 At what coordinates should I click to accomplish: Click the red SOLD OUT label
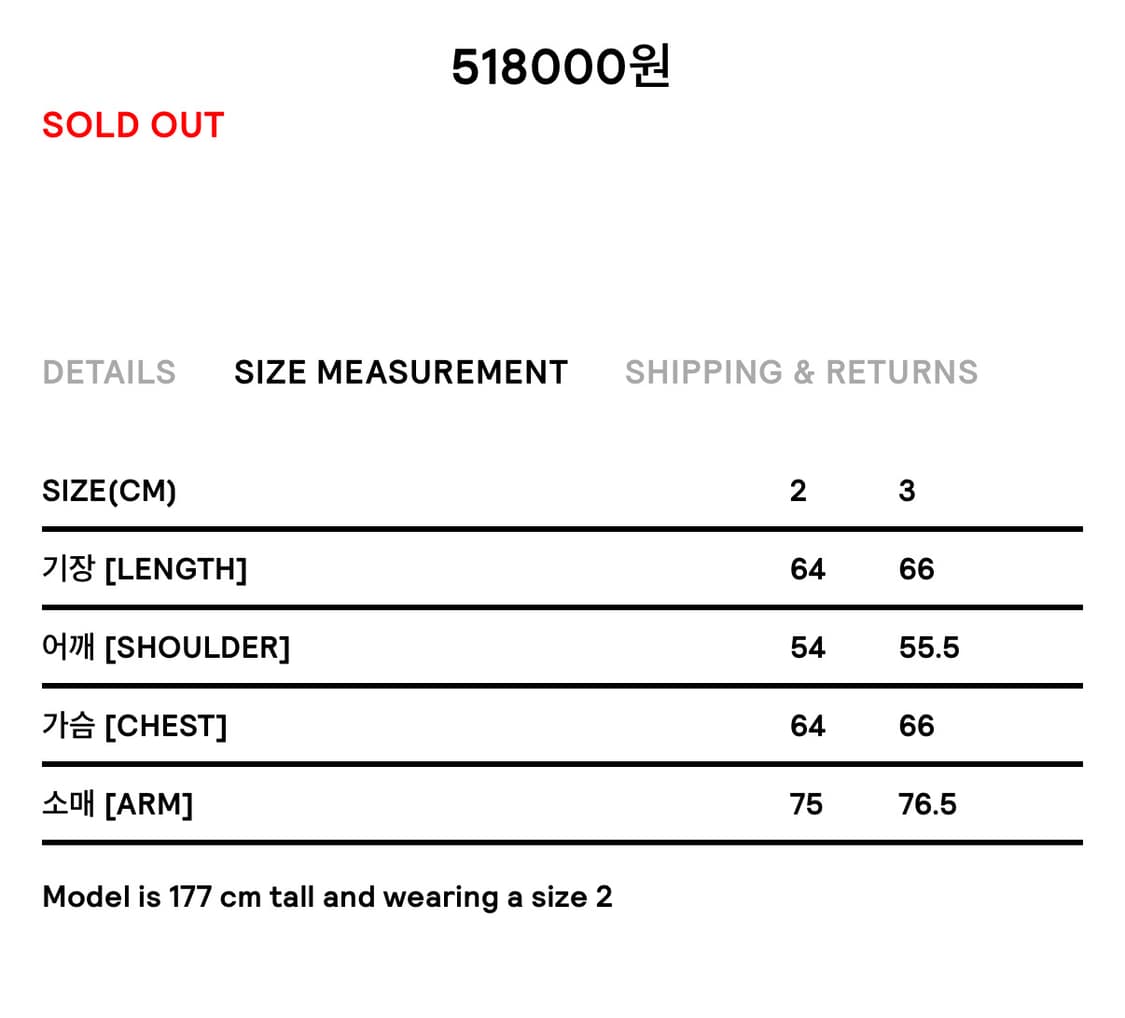[133, 125]
